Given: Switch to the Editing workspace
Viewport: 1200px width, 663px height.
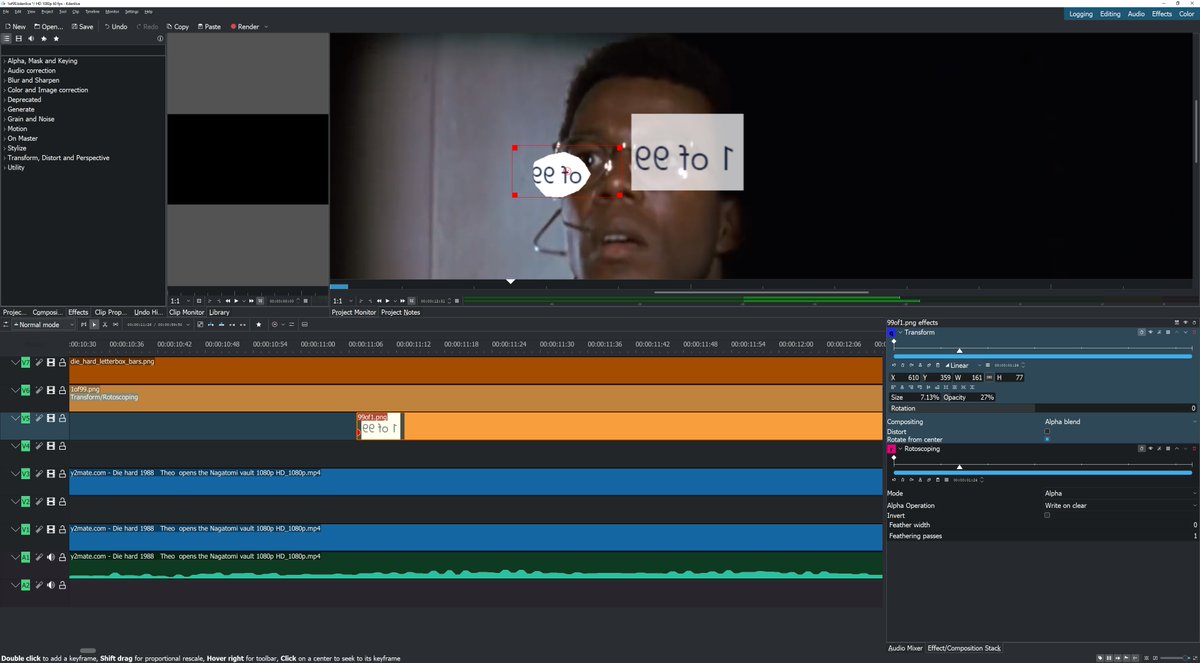Looking at the screenshot, I should click(x=1110, y=14).
